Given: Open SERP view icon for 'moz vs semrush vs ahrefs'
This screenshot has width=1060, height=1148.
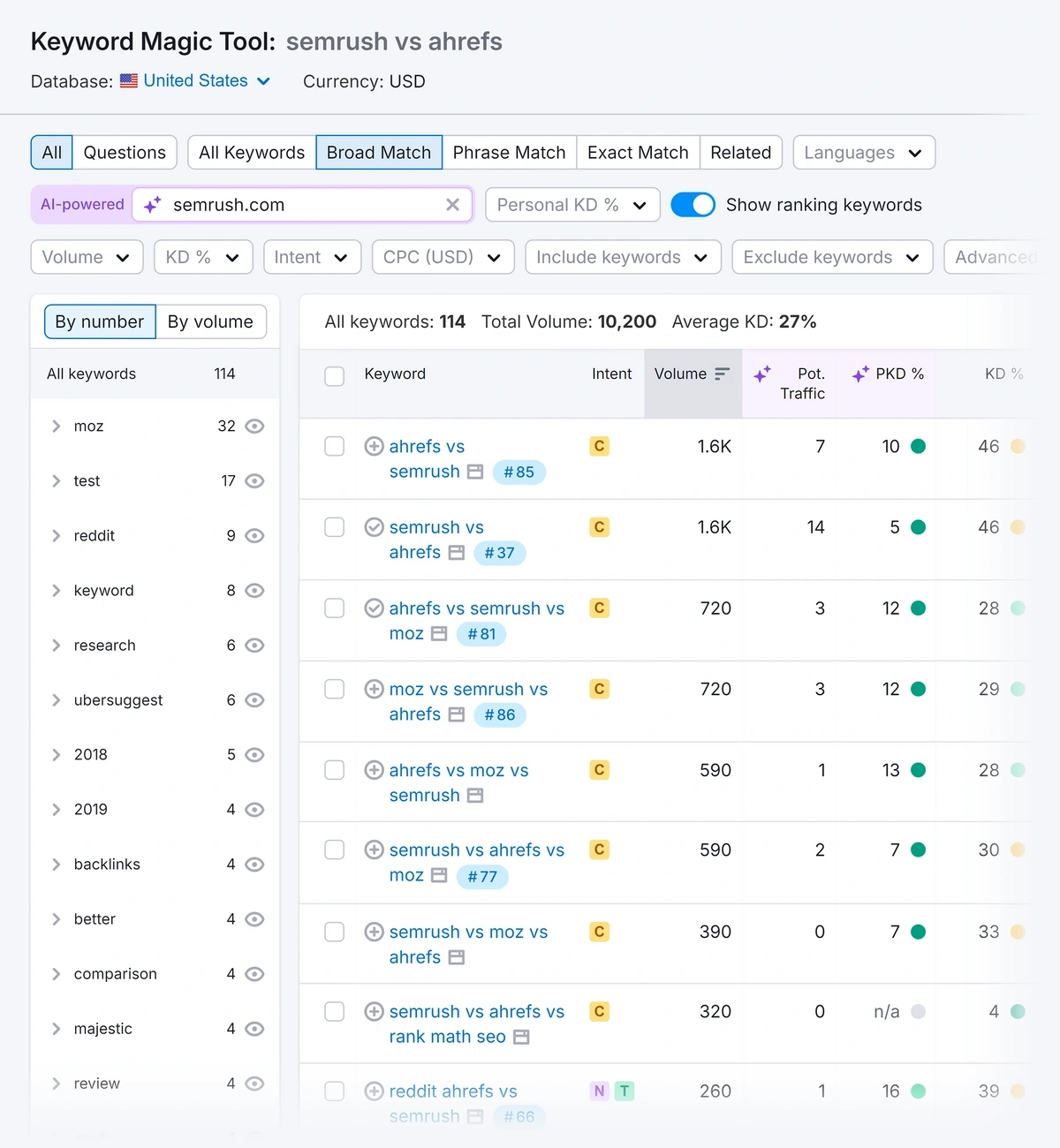Looking at the screenshot, I should [x=457, y=714].
